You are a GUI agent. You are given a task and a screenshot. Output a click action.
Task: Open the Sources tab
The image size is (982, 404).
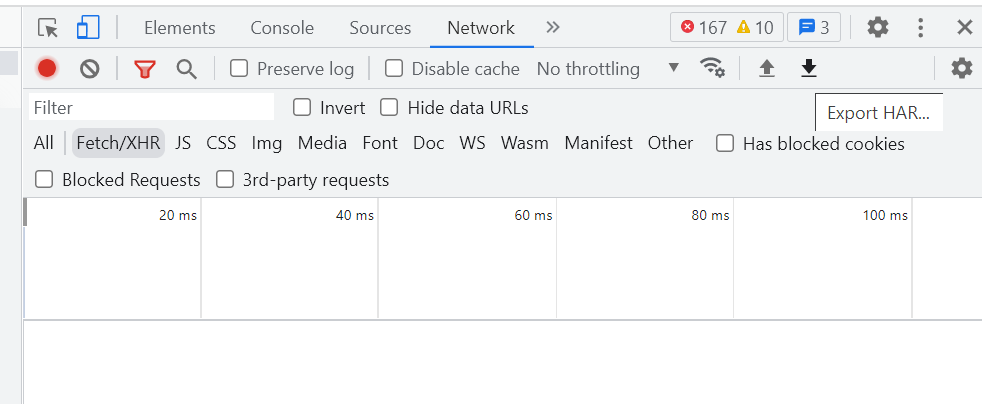pyautogui.click(x=380, y=27)
